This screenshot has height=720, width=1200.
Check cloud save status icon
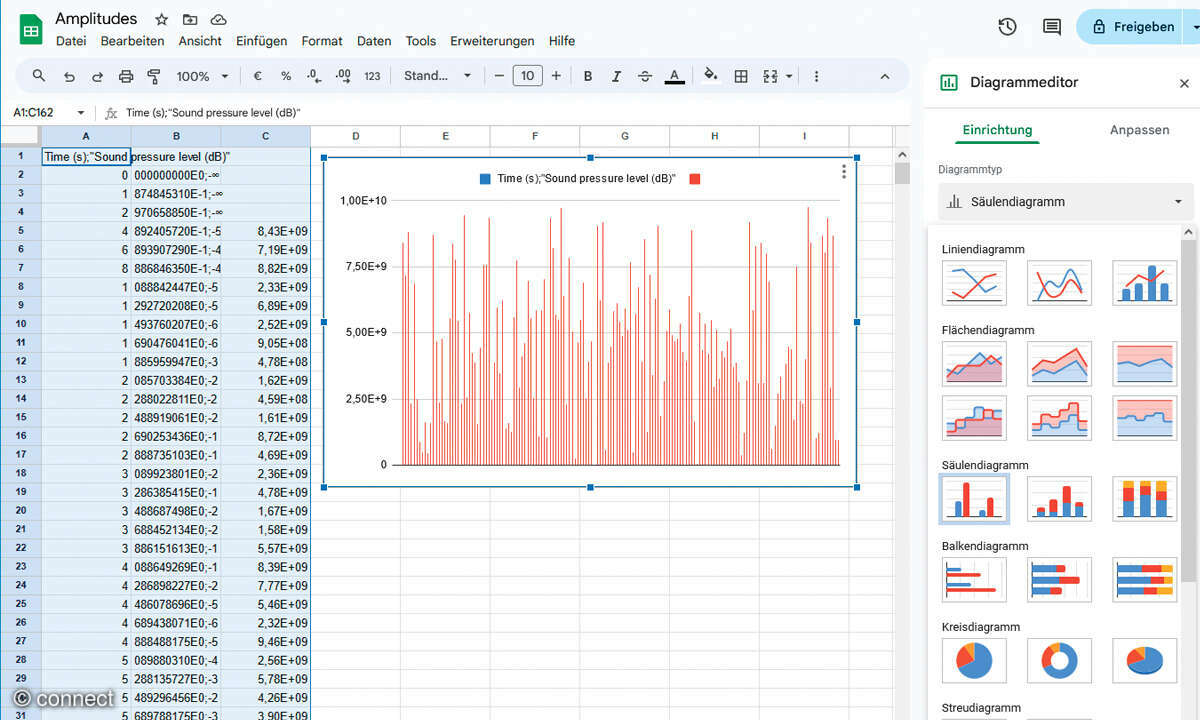coord(218,19)
